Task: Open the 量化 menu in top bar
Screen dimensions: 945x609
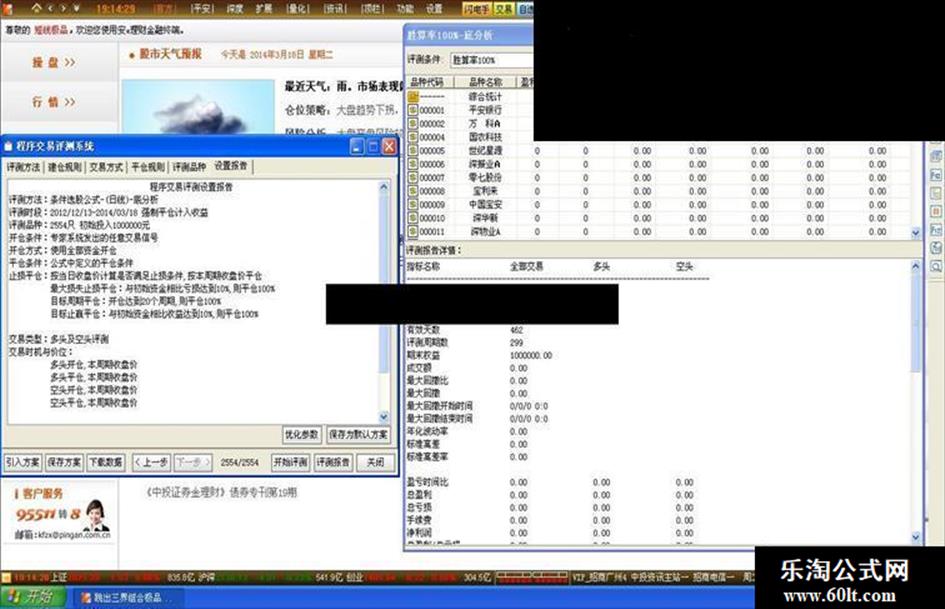Action: 298,8
